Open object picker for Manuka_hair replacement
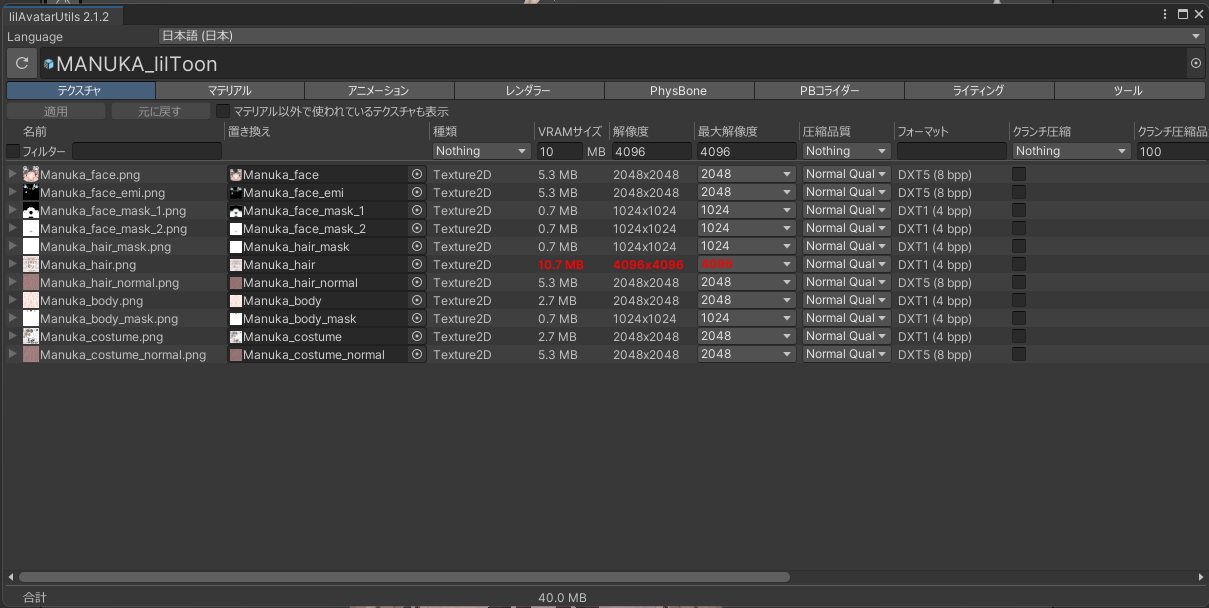This screenshot has height=608, width=1209. pyautogui.click(x=417, y=264)
